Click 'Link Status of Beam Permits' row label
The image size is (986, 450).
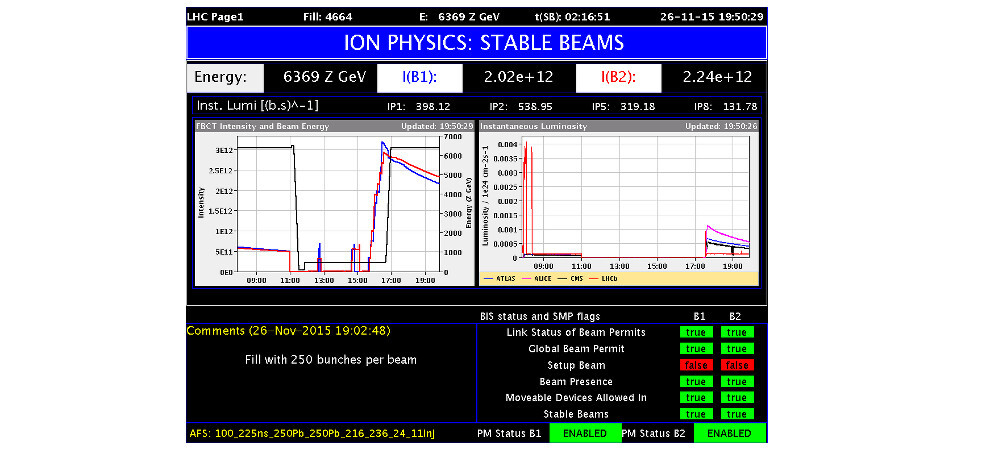pyautogui.click(x=575, y=332)
